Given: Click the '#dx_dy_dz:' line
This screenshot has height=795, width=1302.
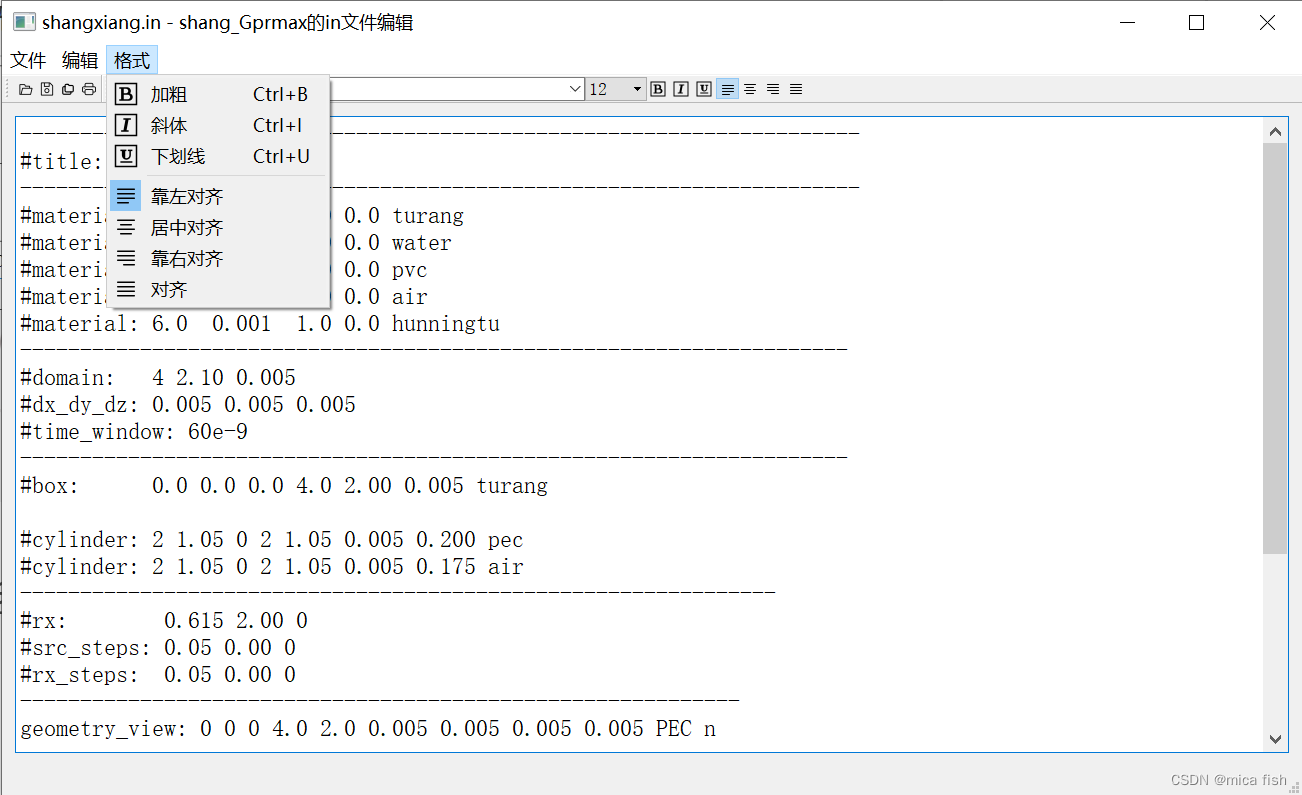Looking at the screenshot, I should point(188,404).
